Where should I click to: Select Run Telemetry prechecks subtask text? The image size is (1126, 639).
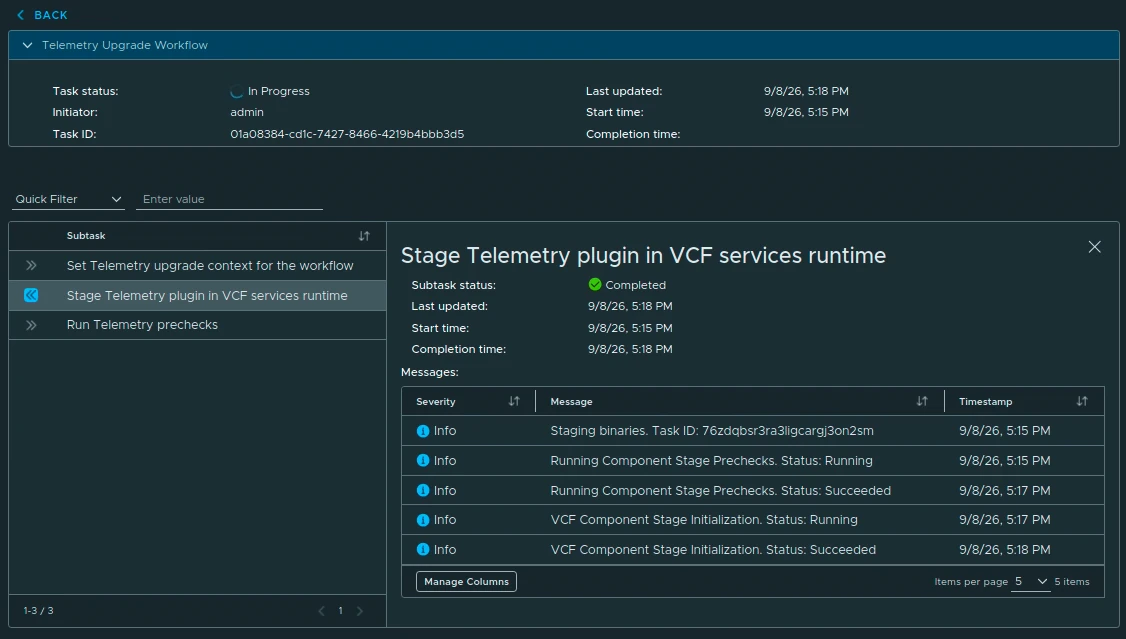pyautogui.click(x=142, y=325)
